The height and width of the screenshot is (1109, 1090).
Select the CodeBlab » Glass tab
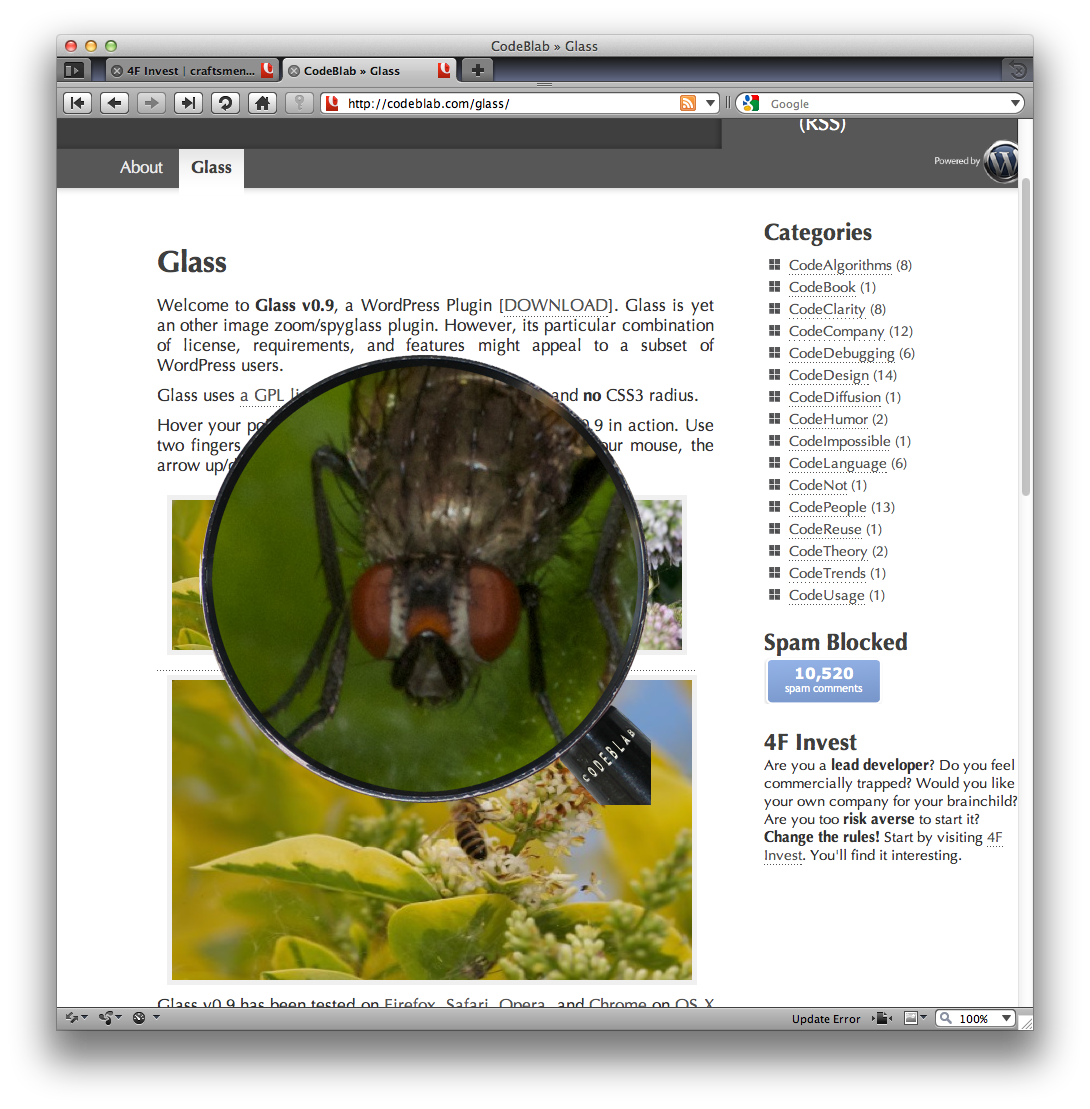pyautogui.click(x=370, y=71)
